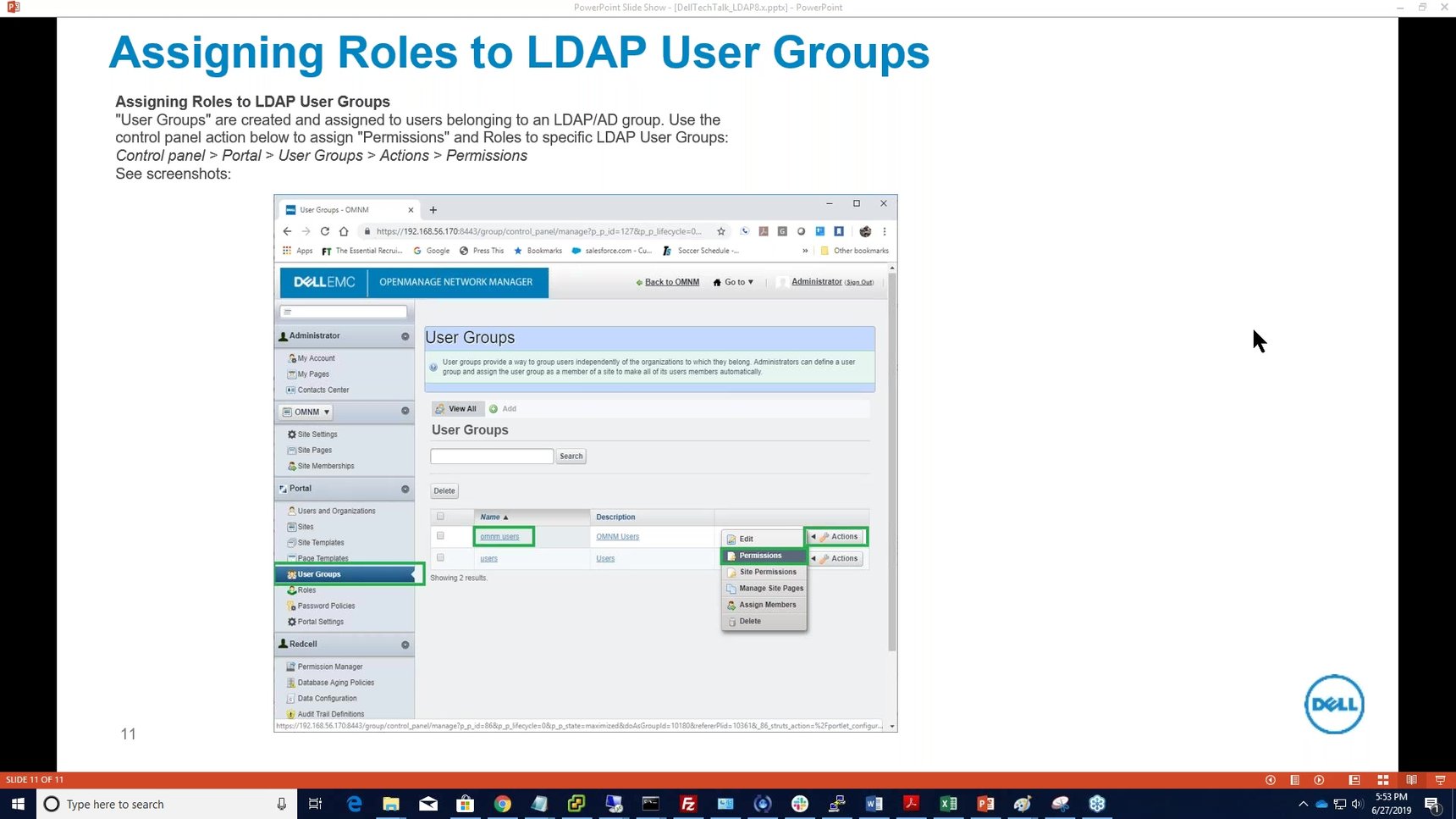
Task: Follow the Back to OMNM link
Action: [x=671, y=281]
